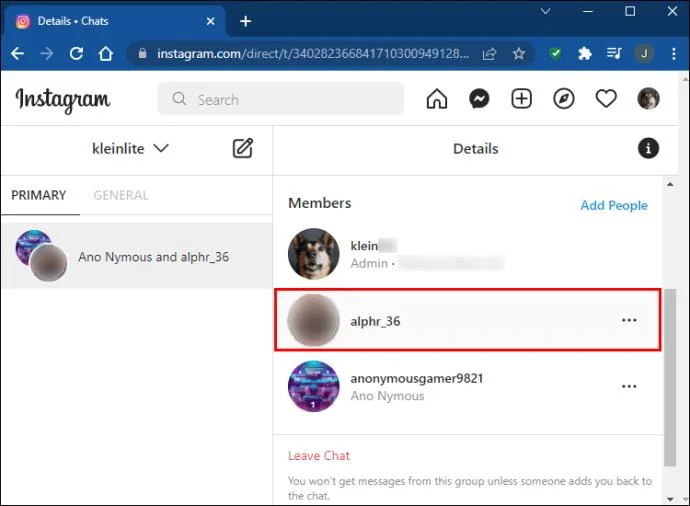The image size is (690, 506).
Task: Open the tab search dropdown arrow
Action: tap(545, 11)
